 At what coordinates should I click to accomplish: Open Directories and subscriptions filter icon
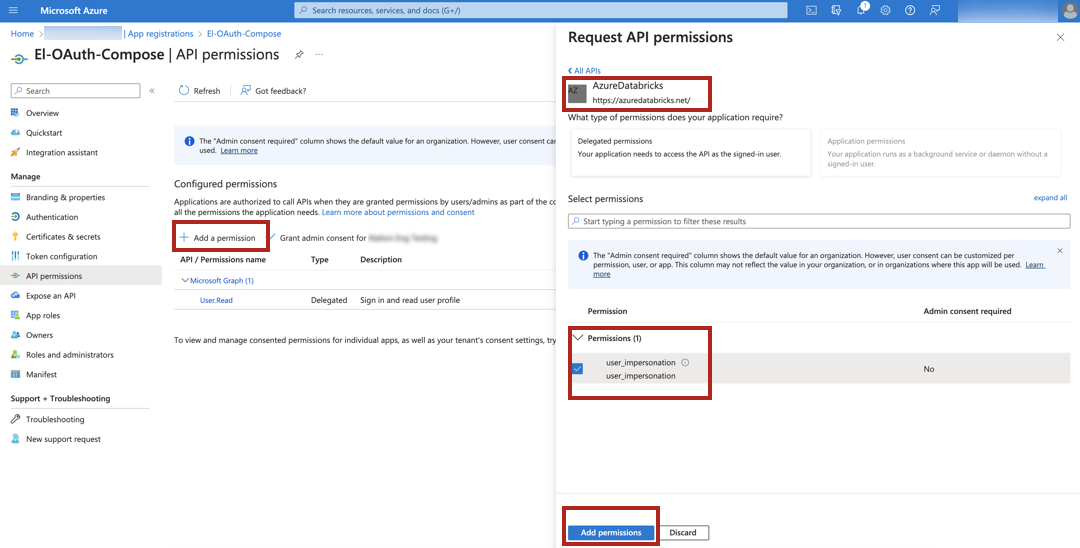836,10
